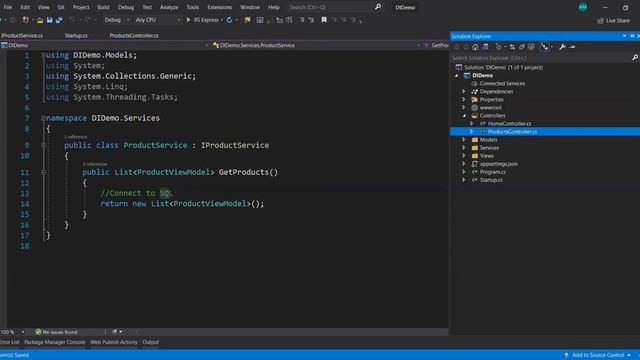Screen dimensions: 640x360
Task: Click the Live Share button
Action: tap(613, 20)
